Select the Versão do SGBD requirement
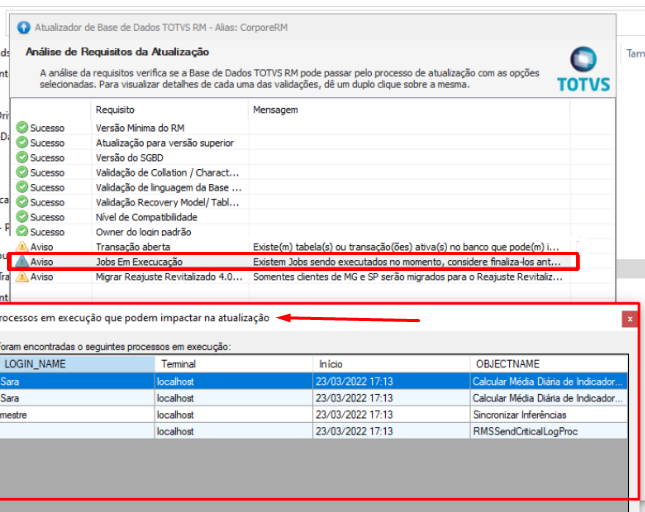This screenshot has height=512, width=645. [130, 158]
